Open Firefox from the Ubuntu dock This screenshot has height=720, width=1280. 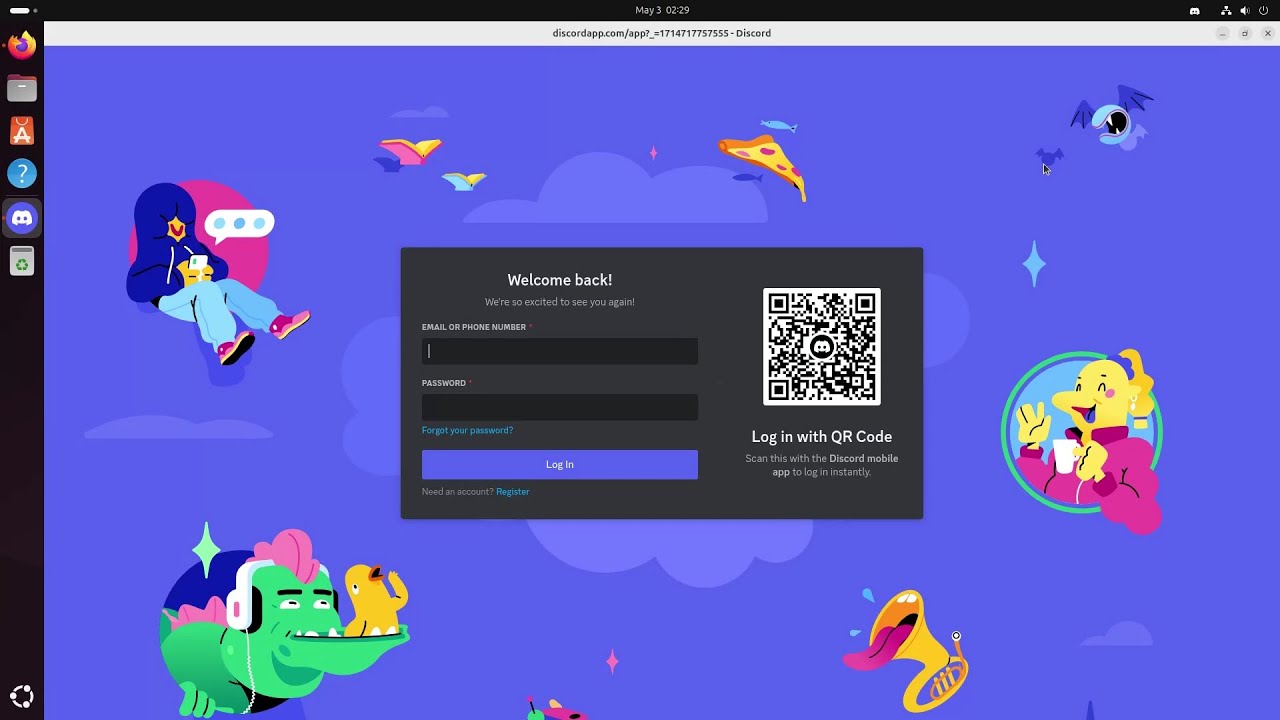click(x=22, y=45)
